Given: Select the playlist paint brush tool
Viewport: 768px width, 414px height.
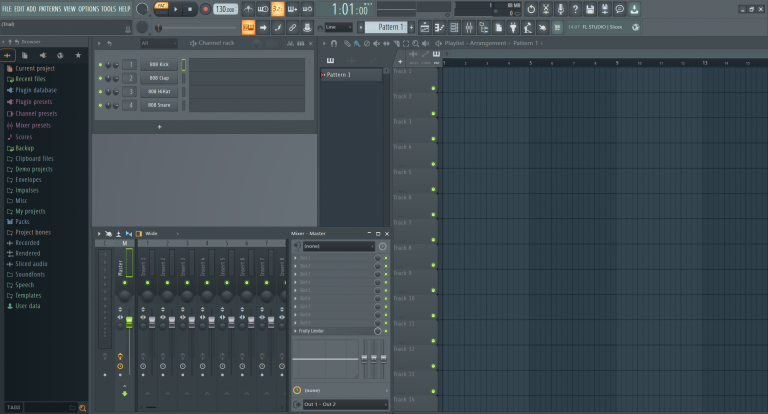Looking at the screenshot, I should [357, 43].
